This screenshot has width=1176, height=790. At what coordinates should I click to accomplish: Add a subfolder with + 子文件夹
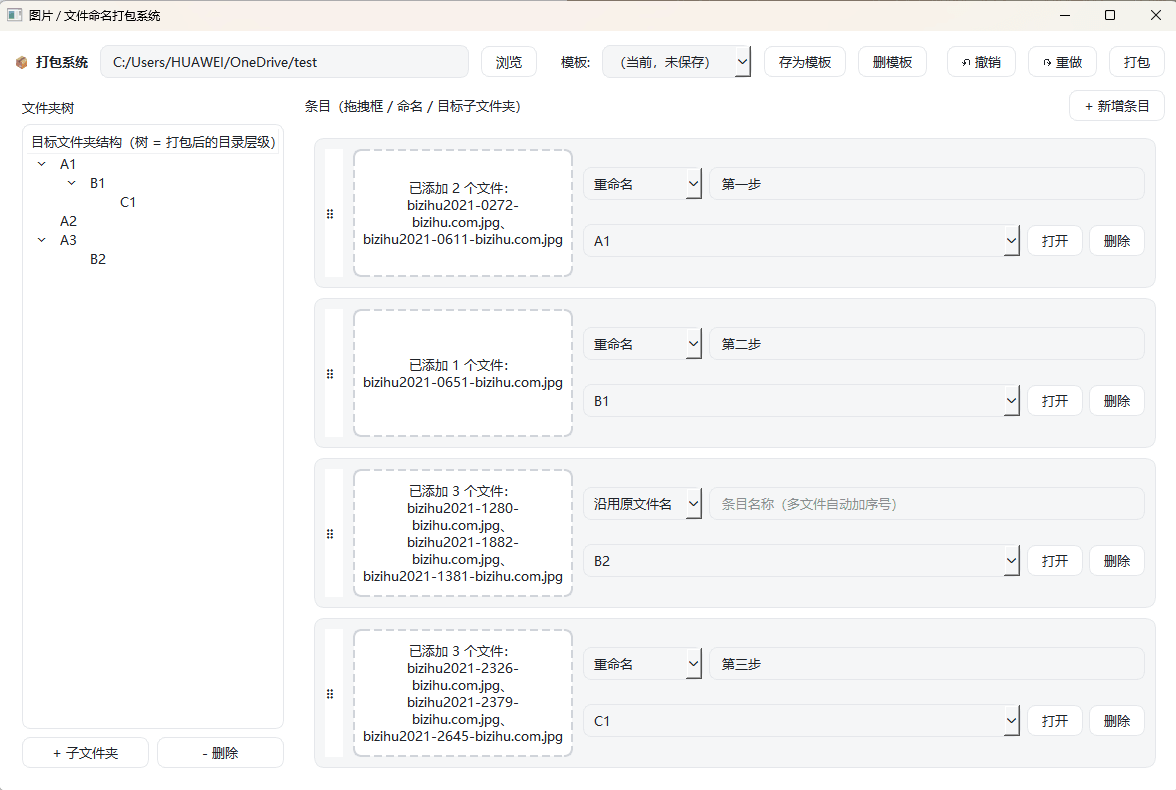pyautogui.click(x=86, y=752)
